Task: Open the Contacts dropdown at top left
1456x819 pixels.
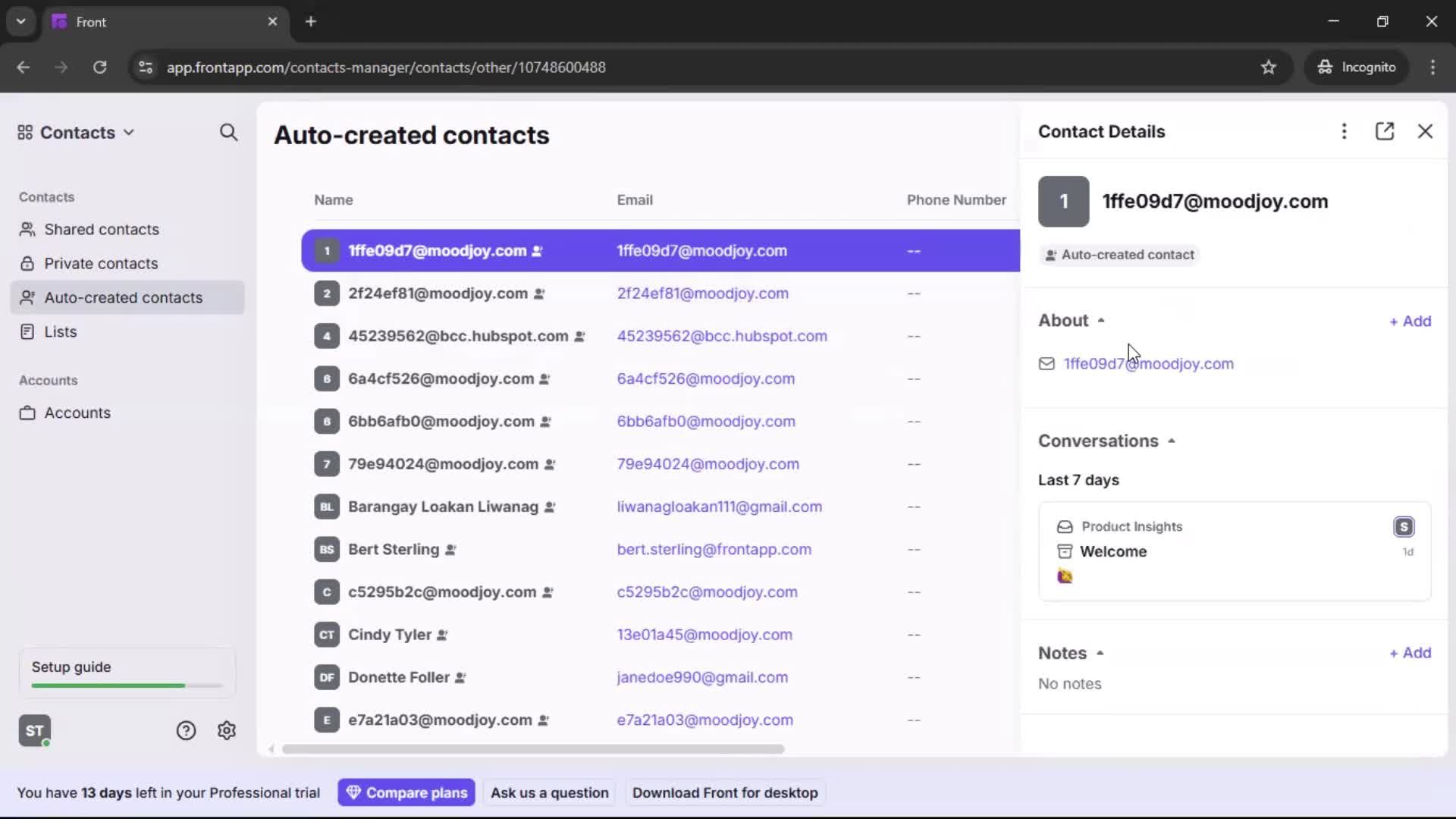Action: click(x=74, y=132)
